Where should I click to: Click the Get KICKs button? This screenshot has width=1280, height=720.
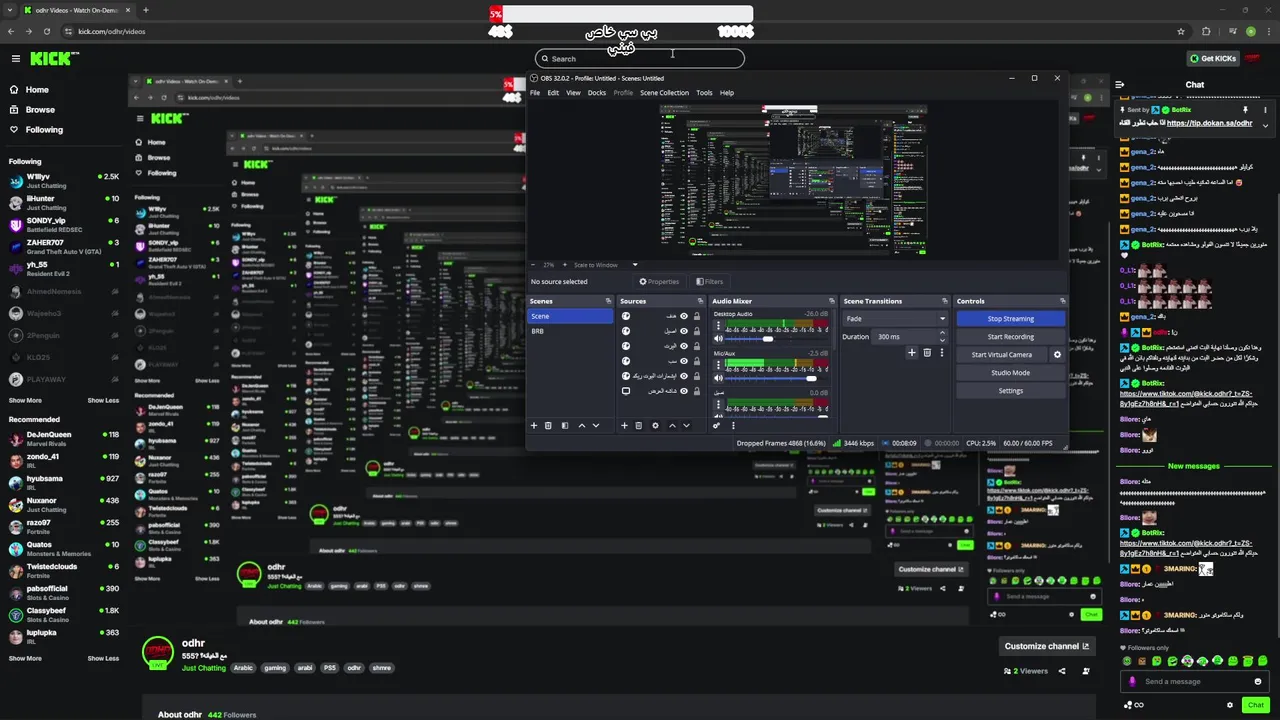pos(1212,58)
